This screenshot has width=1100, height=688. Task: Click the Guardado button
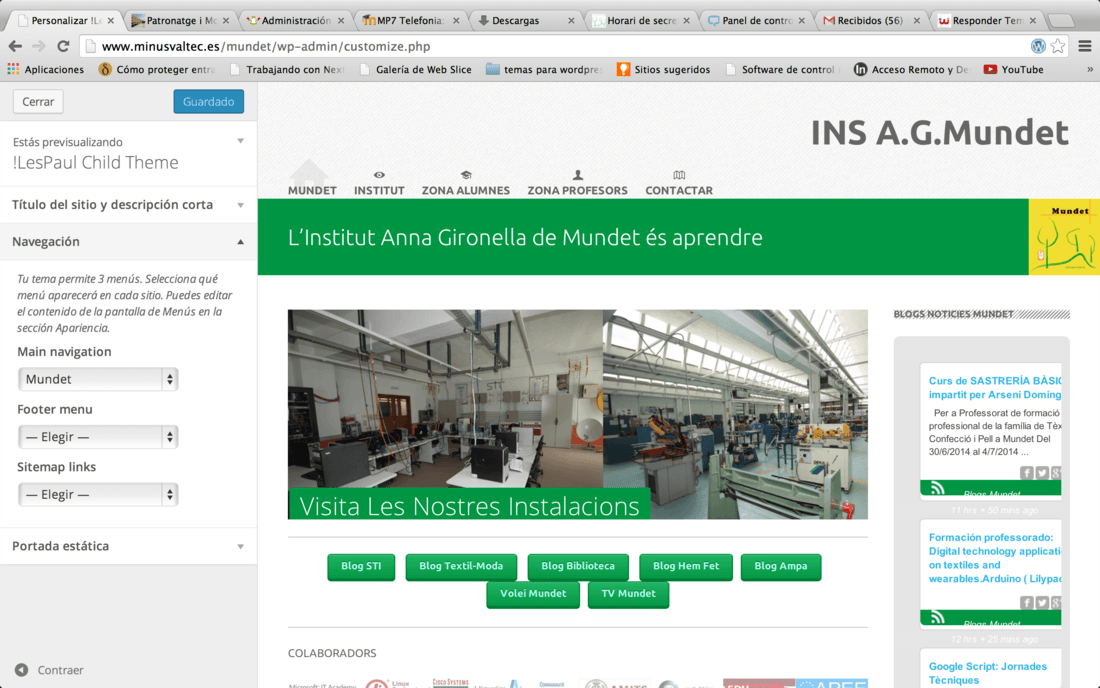(x=208, y=102)
